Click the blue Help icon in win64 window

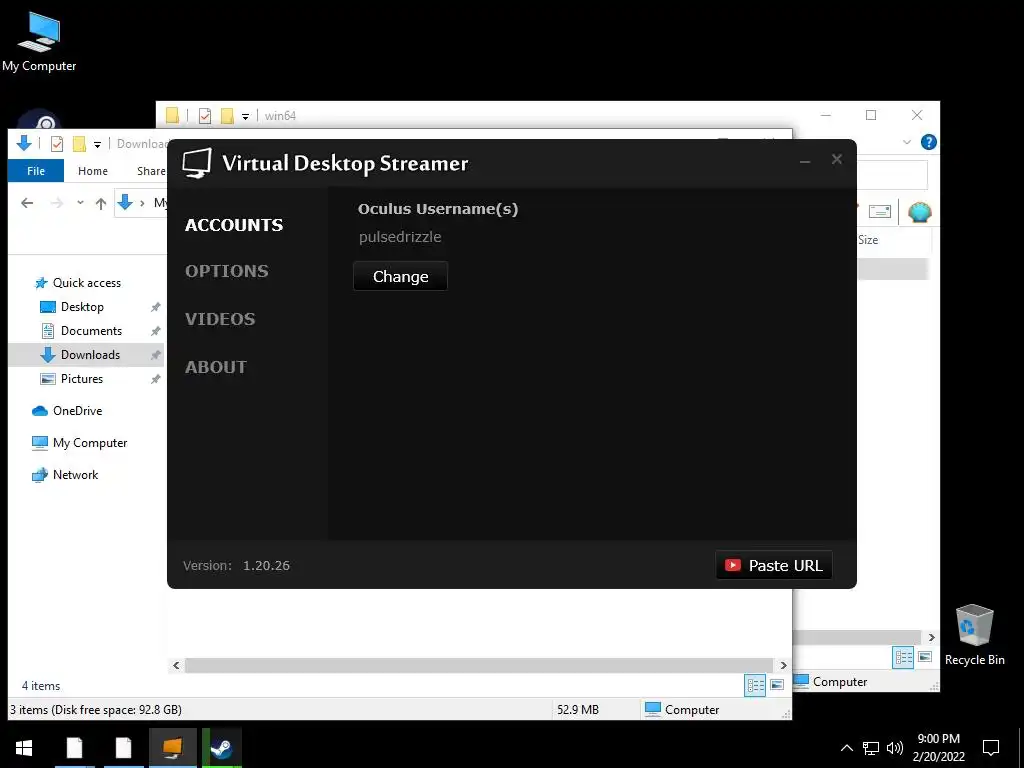[928, 142]
